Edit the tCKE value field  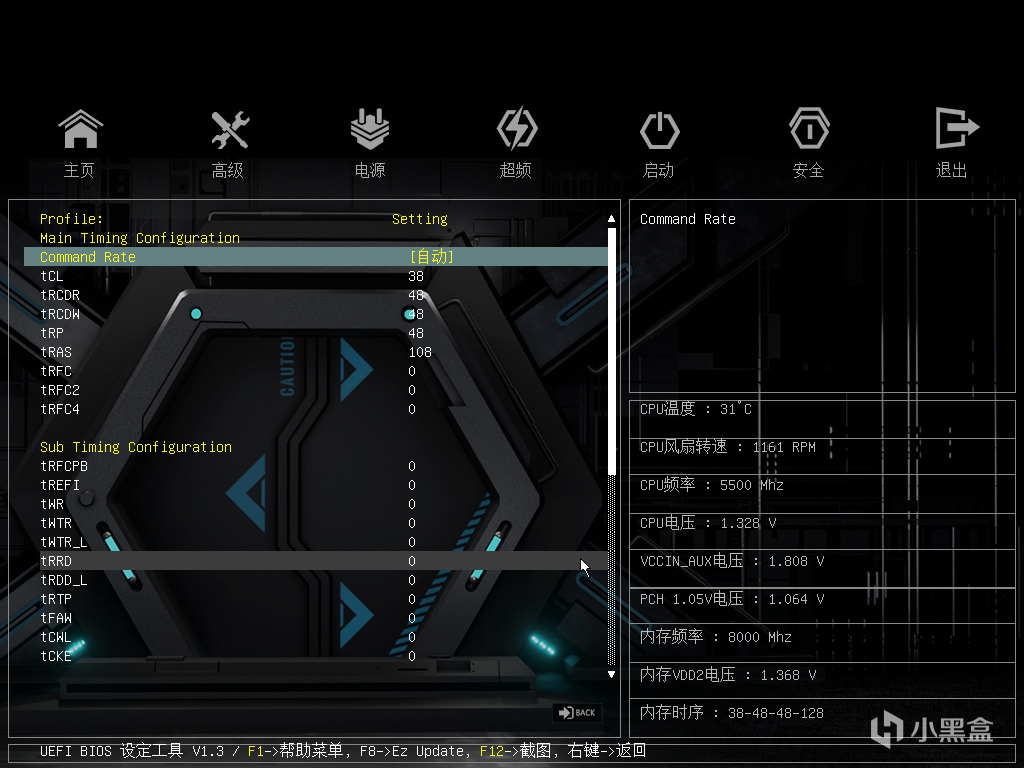pyautogui.click(x=412, y=656)
